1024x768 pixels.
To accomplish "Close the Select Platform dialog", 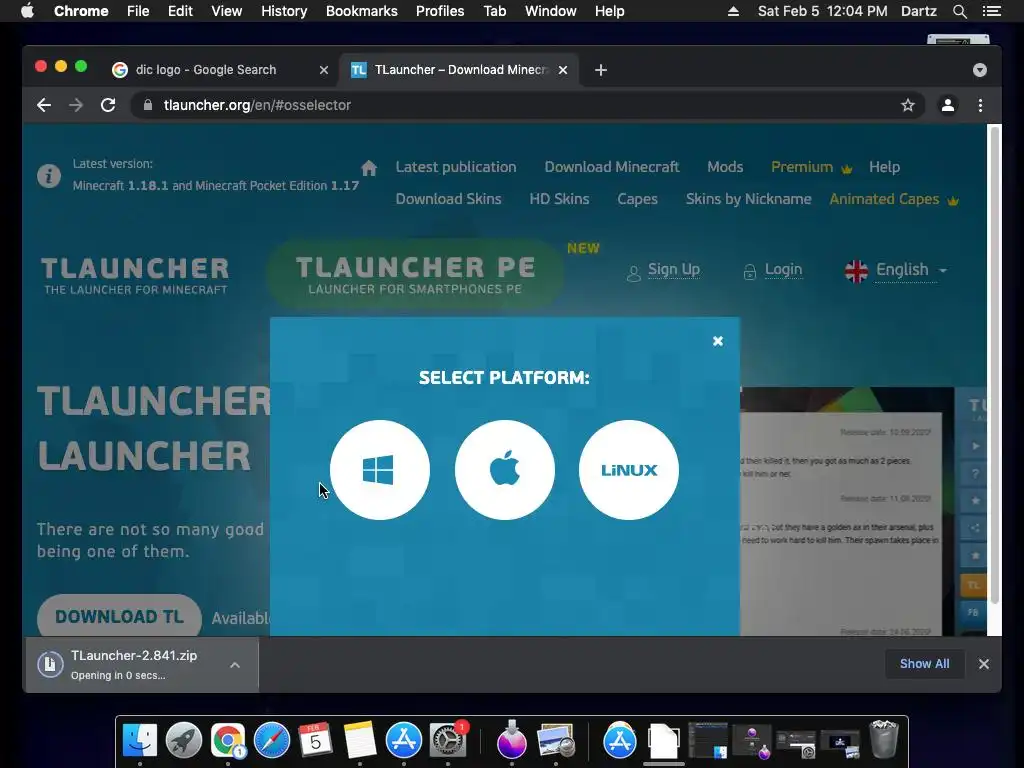I will 718,341.
